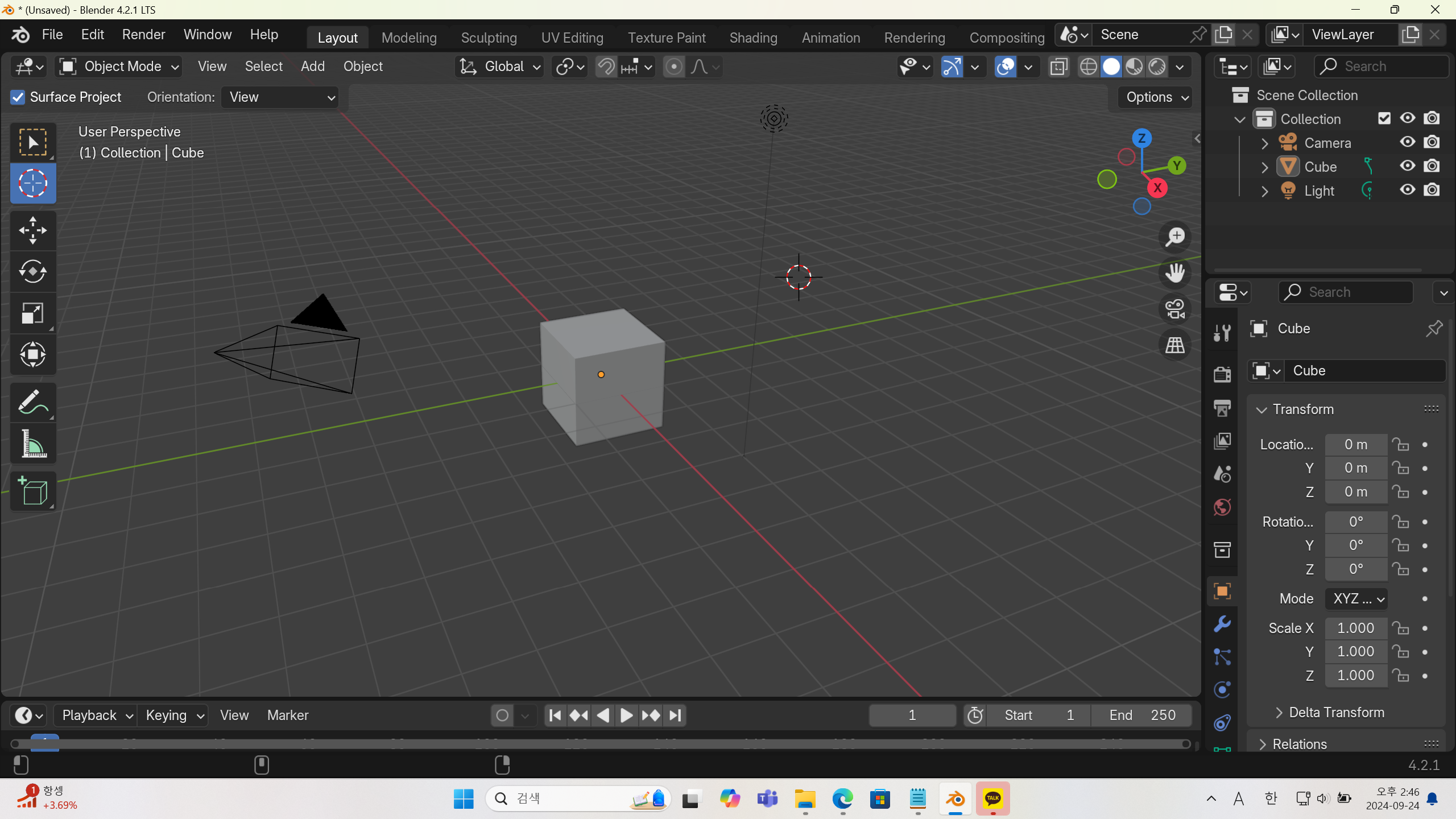Viewport: 1456px width, 819px height.
Task: Open the Render menu
Action: [x=143, y=35]
